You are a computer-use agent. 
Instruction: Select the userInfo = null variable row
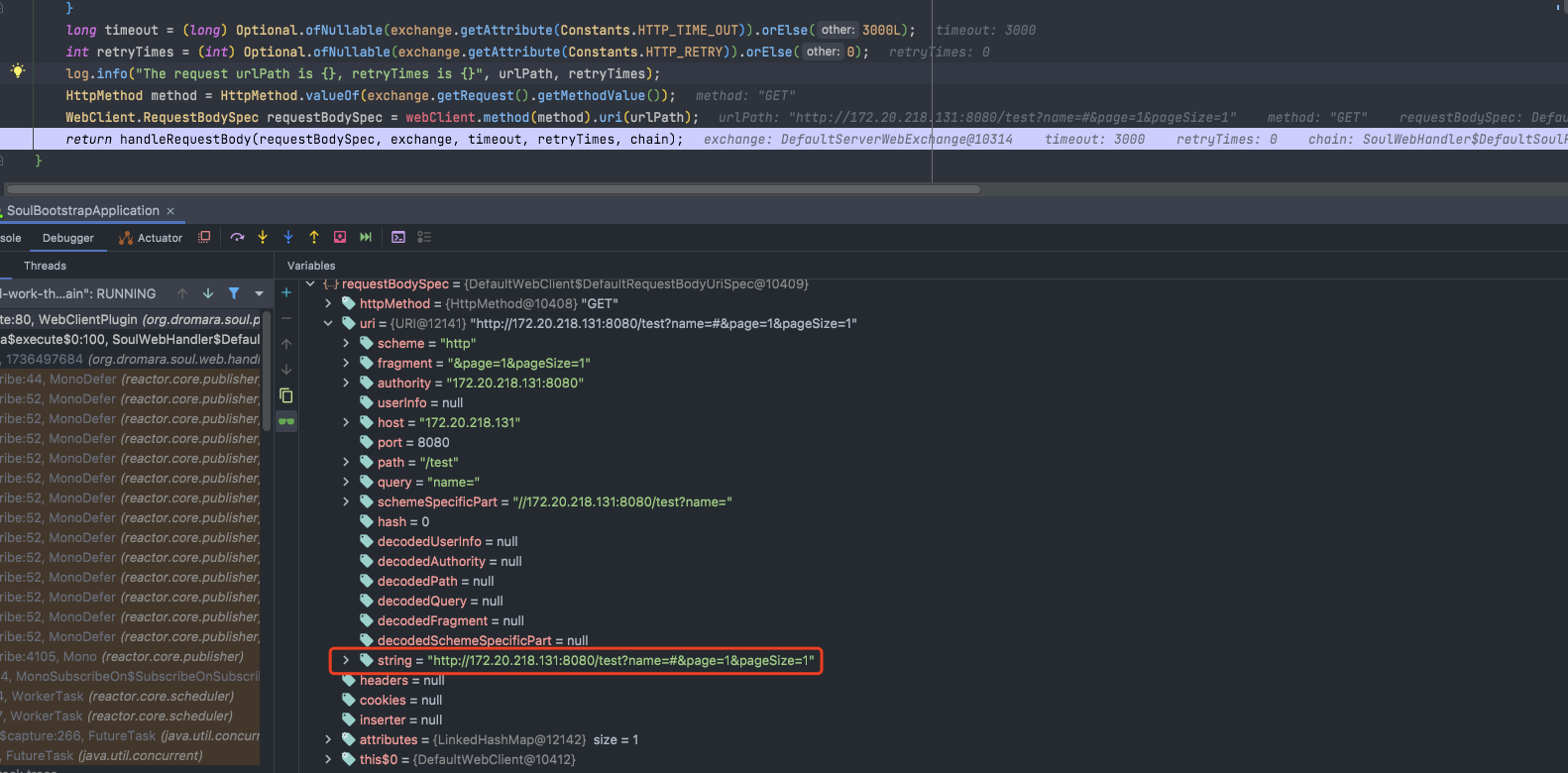(411, 402)
